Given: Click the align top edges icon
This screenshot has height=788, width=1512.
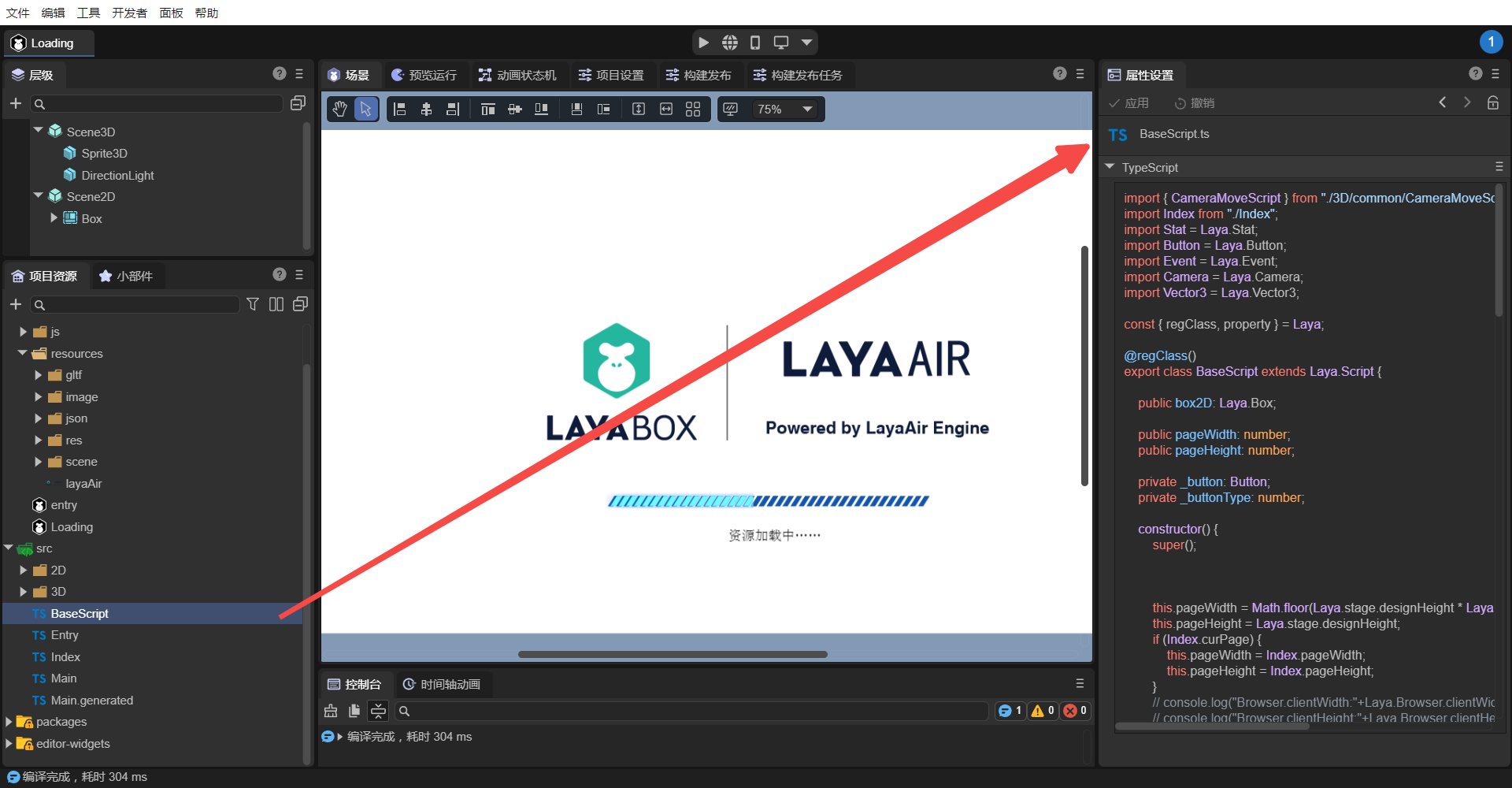Looking at the screenshot, I should pyautogui.click(x=488, y=110).
